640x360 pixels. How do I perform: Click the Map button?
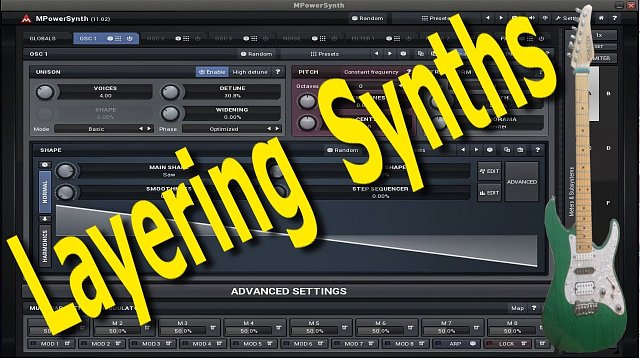[x=518, y=308]
